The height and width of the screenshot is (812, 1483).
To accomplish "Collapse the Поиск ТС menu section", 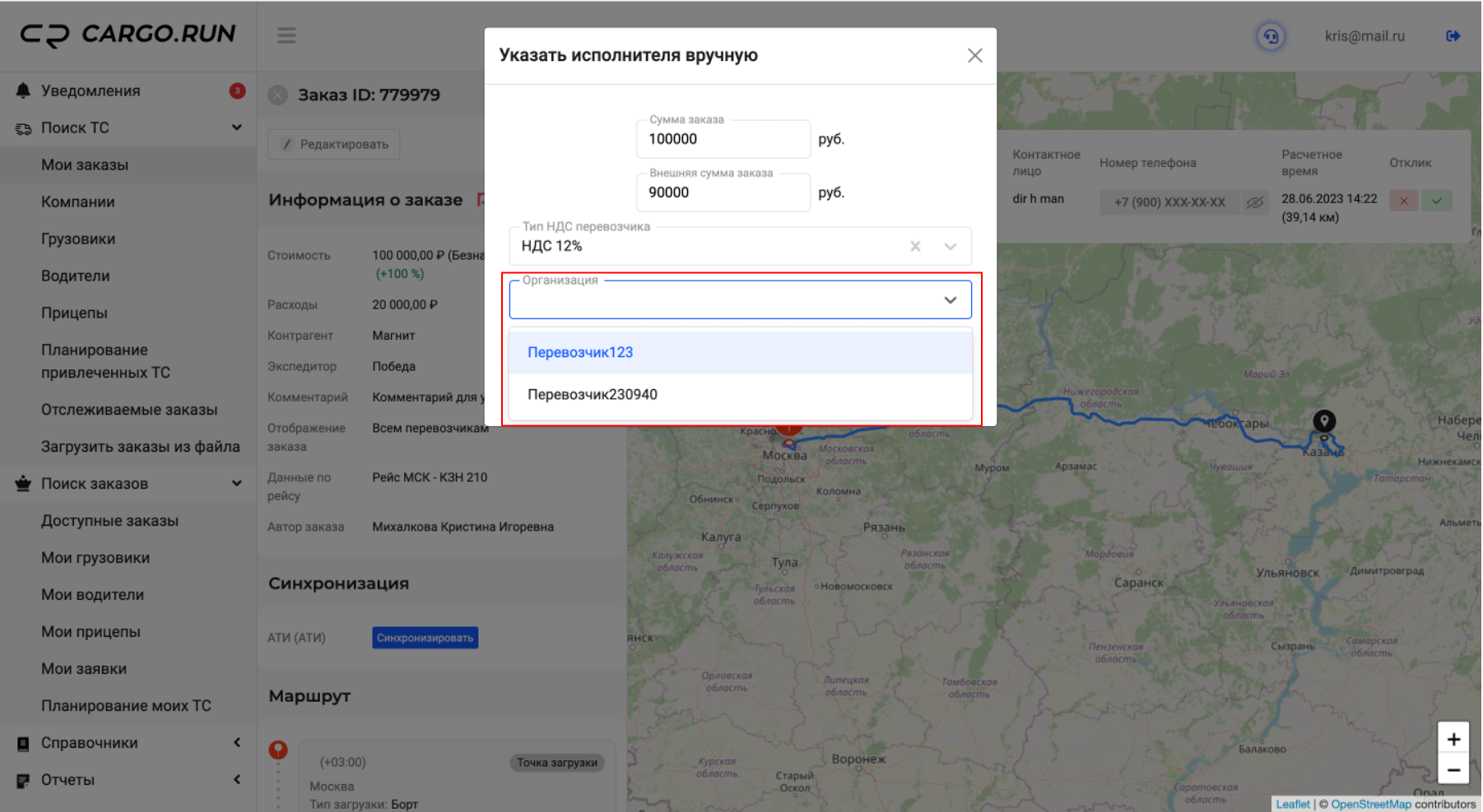I will tap(236, 128).
